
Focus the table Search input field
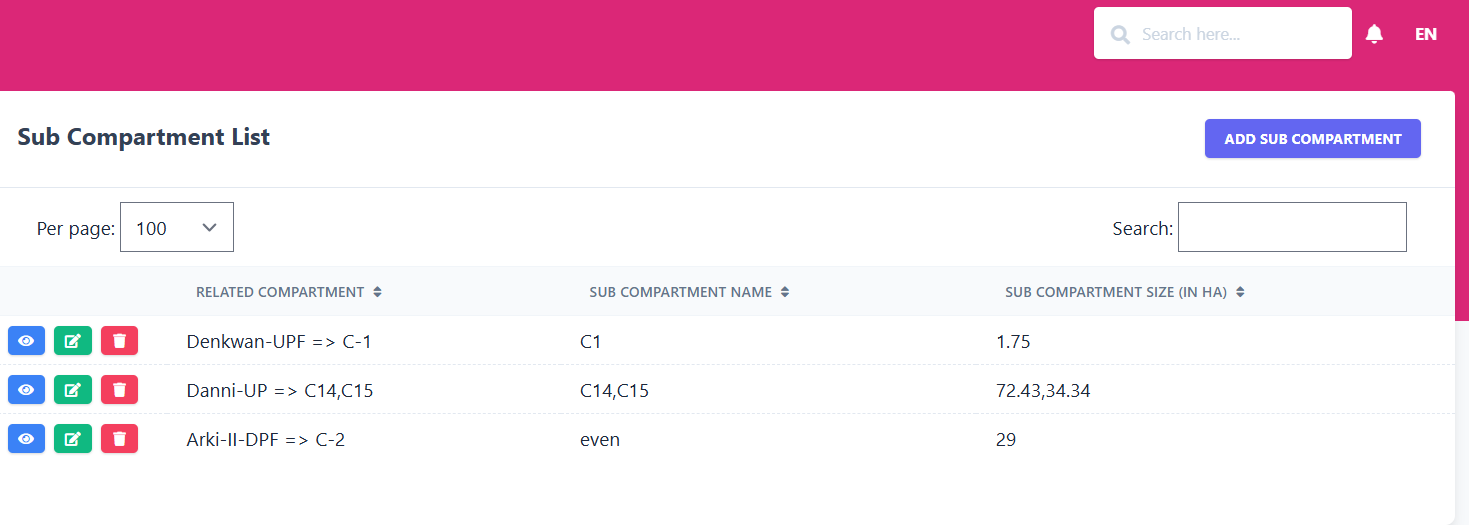pos(1291,228)
